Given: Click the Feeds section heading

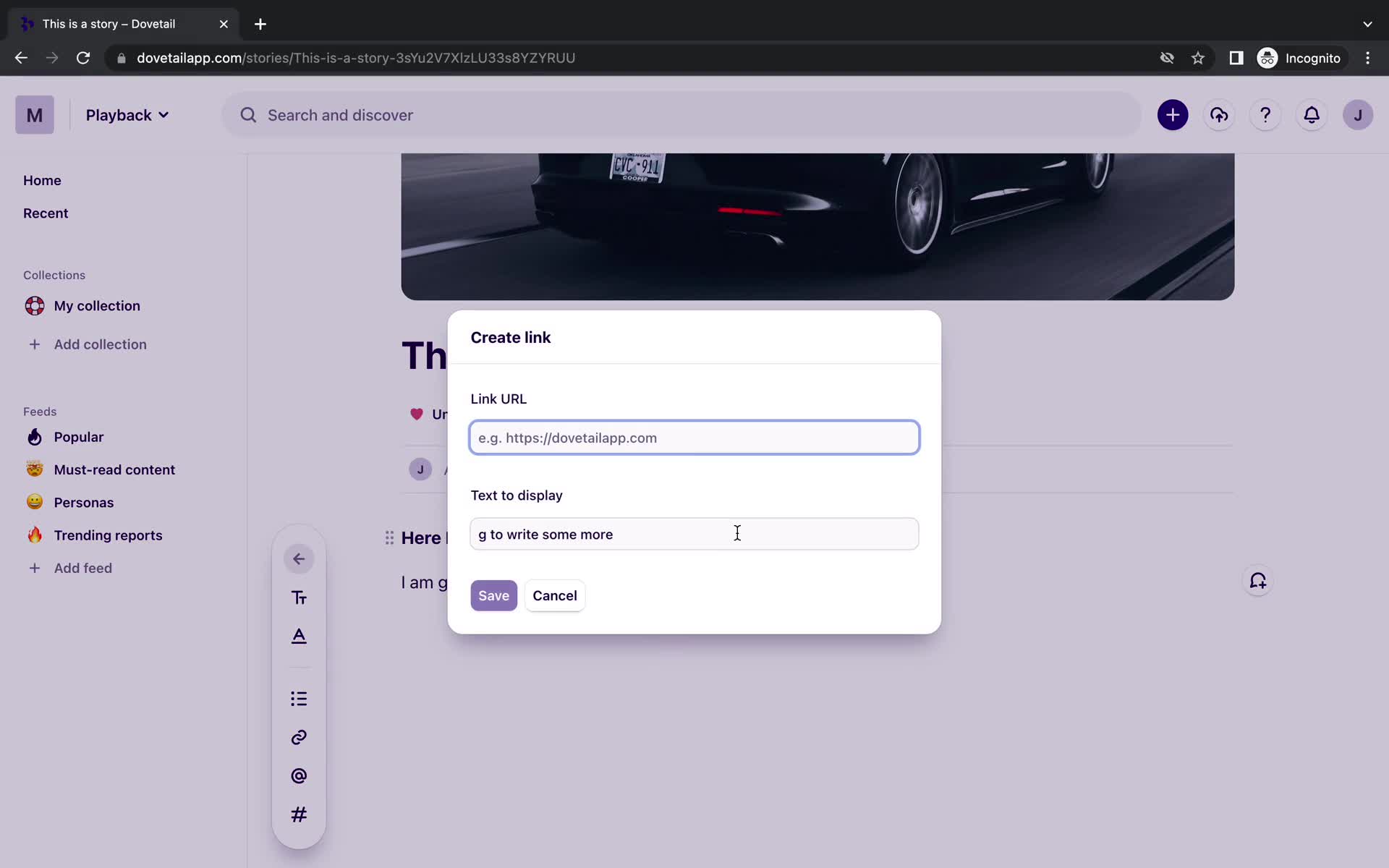Looking at the screenshot, I should pyautogui.click(x=40, y=412).
